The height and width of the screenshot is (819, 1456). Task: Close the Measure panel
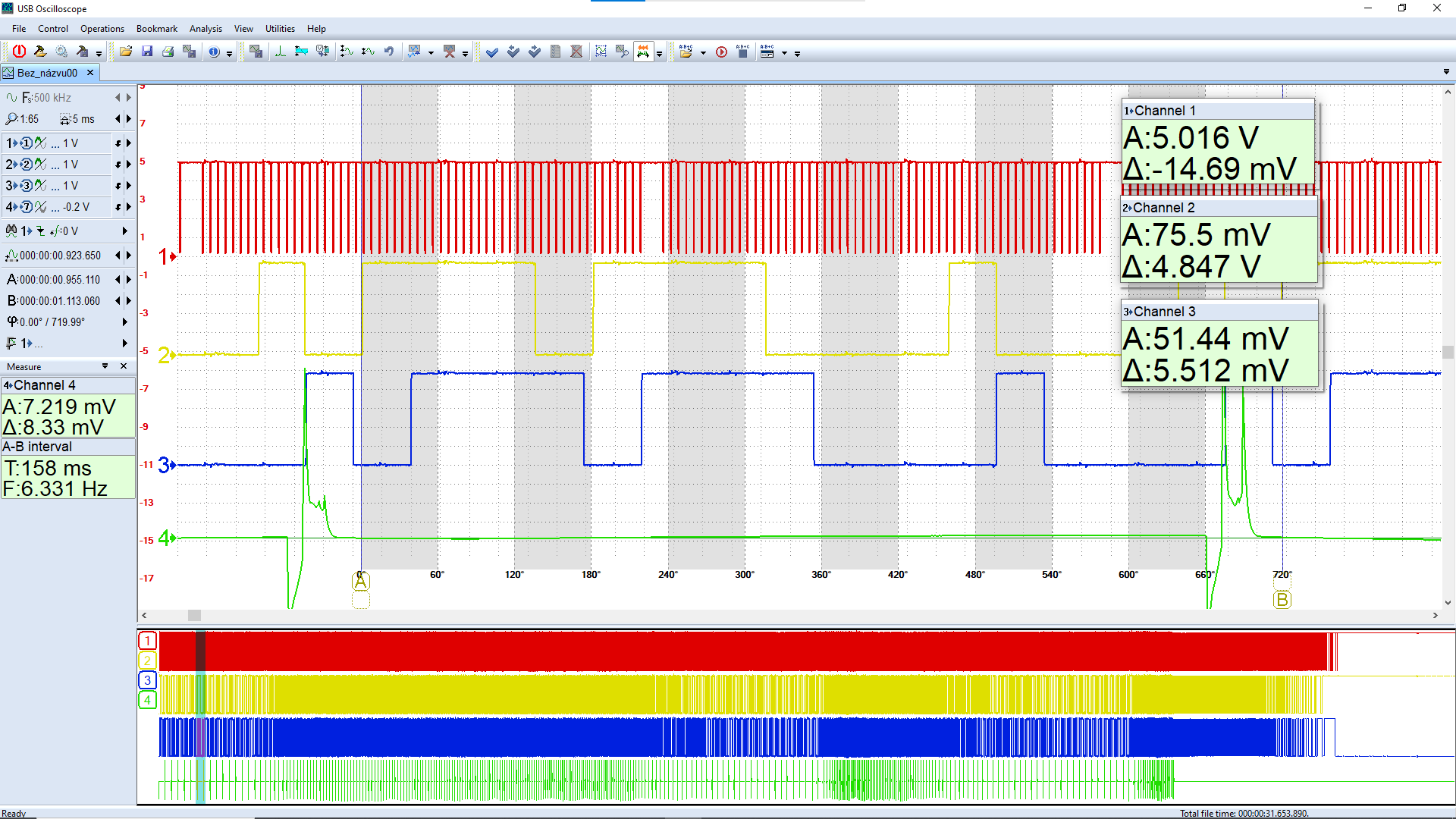click(x=124, y=366)
